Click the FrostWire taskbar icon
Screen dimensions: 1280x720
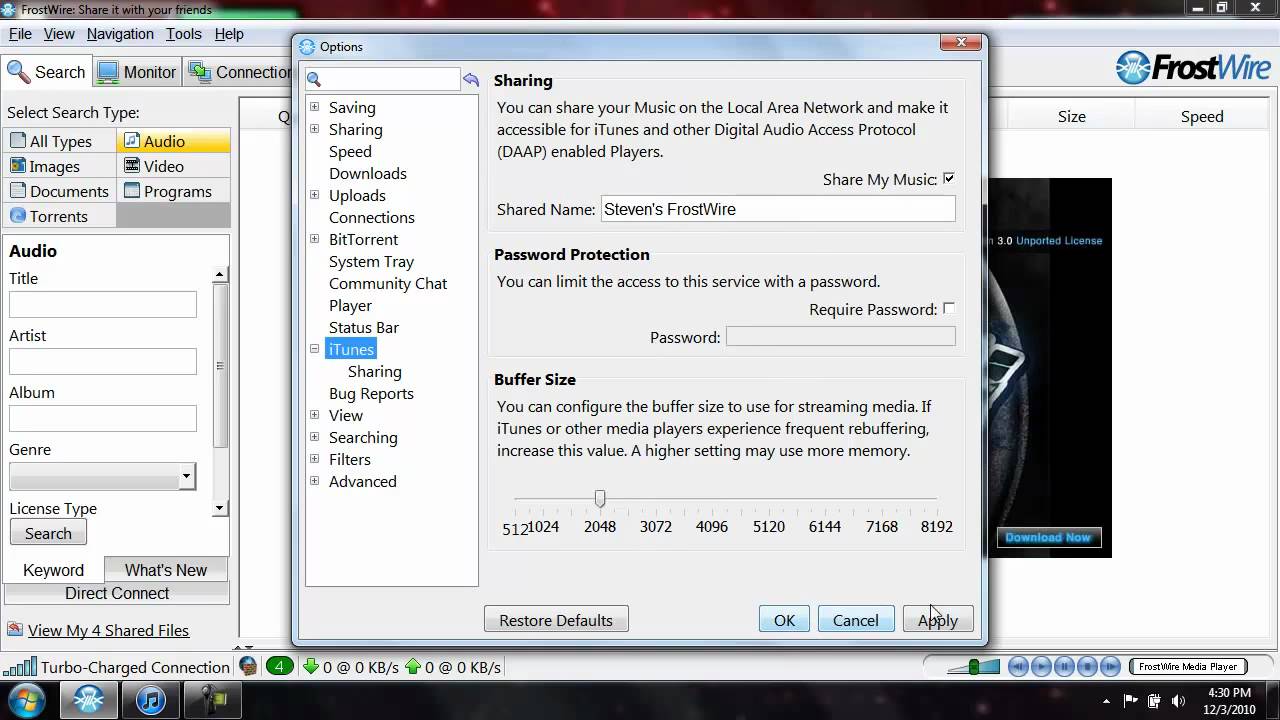pos(88,700)
